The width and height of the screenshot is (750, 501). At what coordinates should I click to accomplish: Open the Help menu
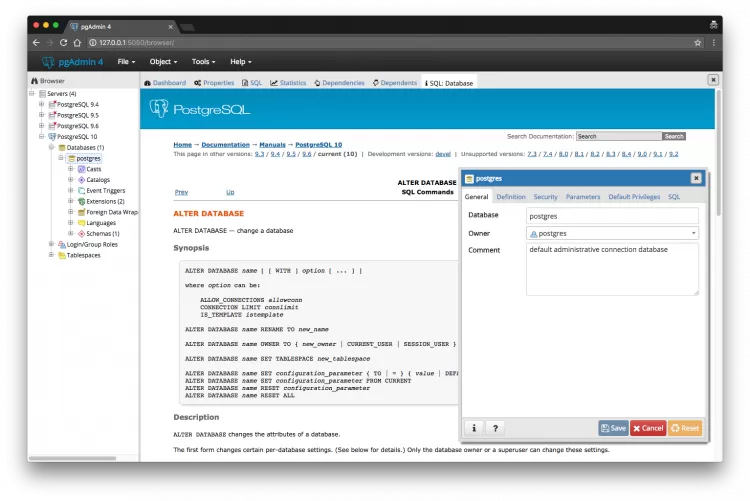pyautogui.click(x=241, y=62)
